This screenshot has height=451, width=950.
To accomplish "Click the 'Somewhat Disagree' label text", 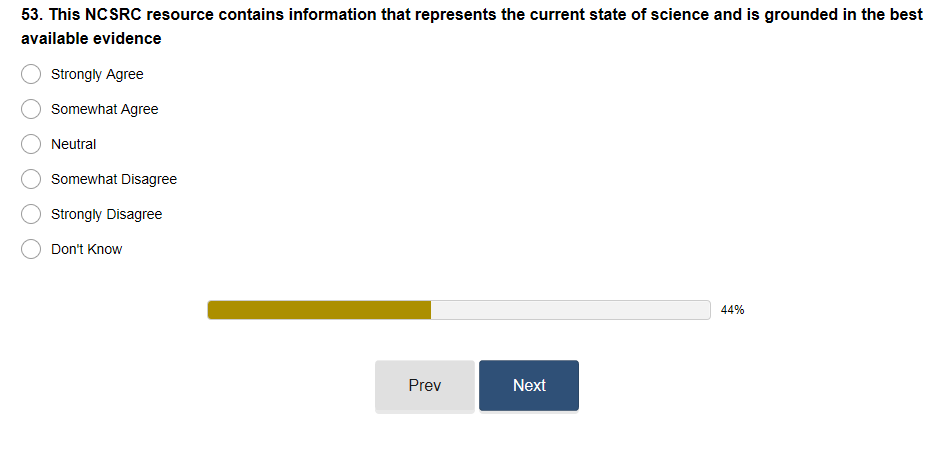I will point(113,179).
